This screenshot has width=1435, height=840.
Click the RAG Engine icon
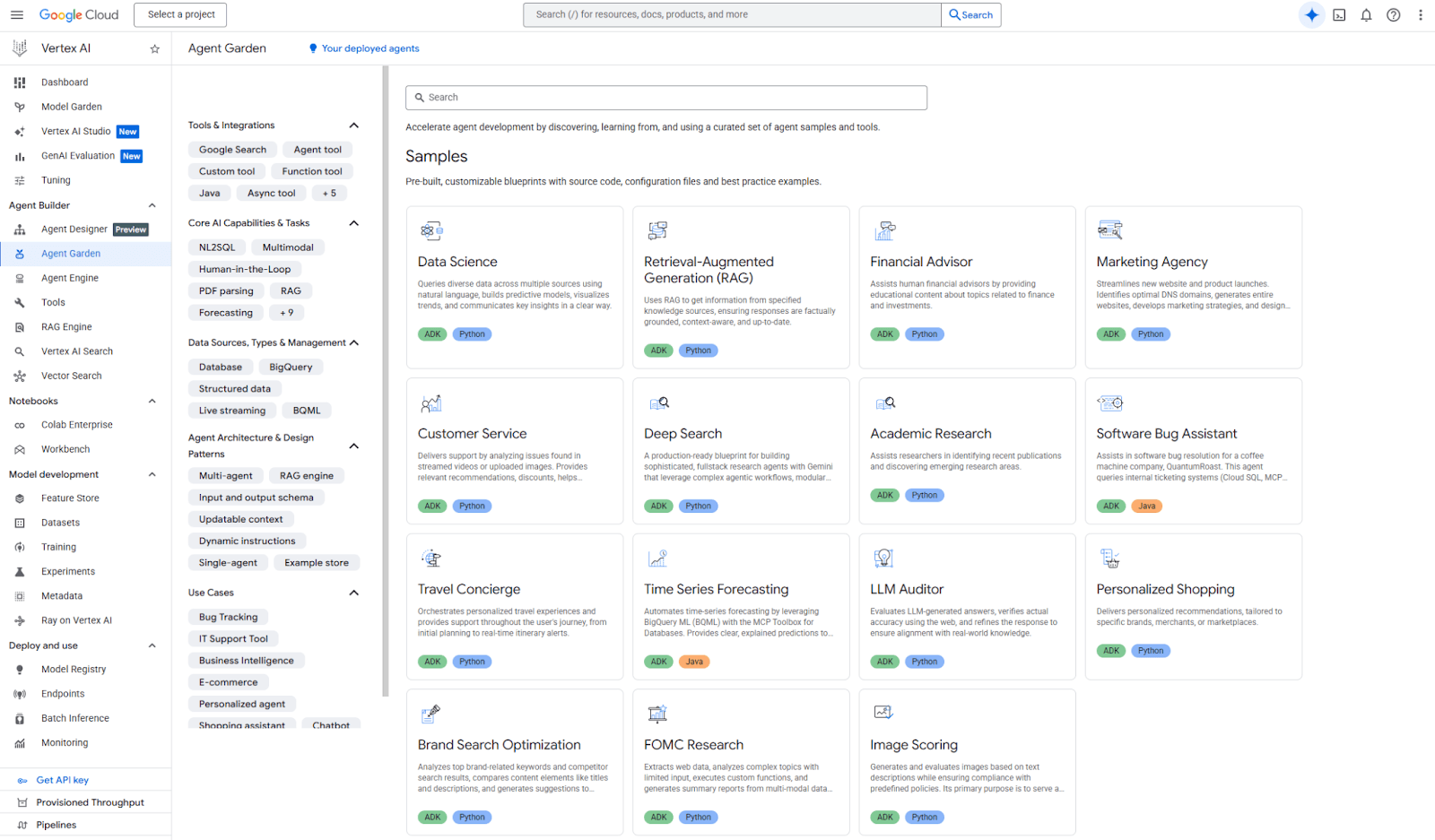20,327
